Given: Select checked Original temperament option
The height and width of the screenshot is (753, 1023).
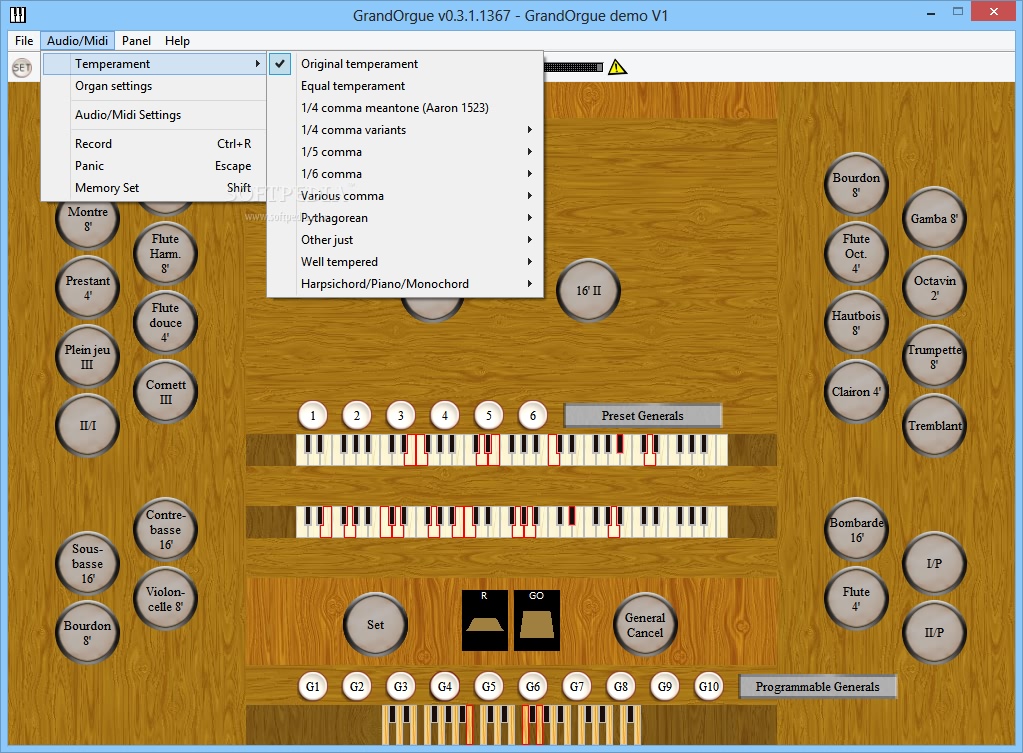Looking at the screenshot, I should pos(405,64).
